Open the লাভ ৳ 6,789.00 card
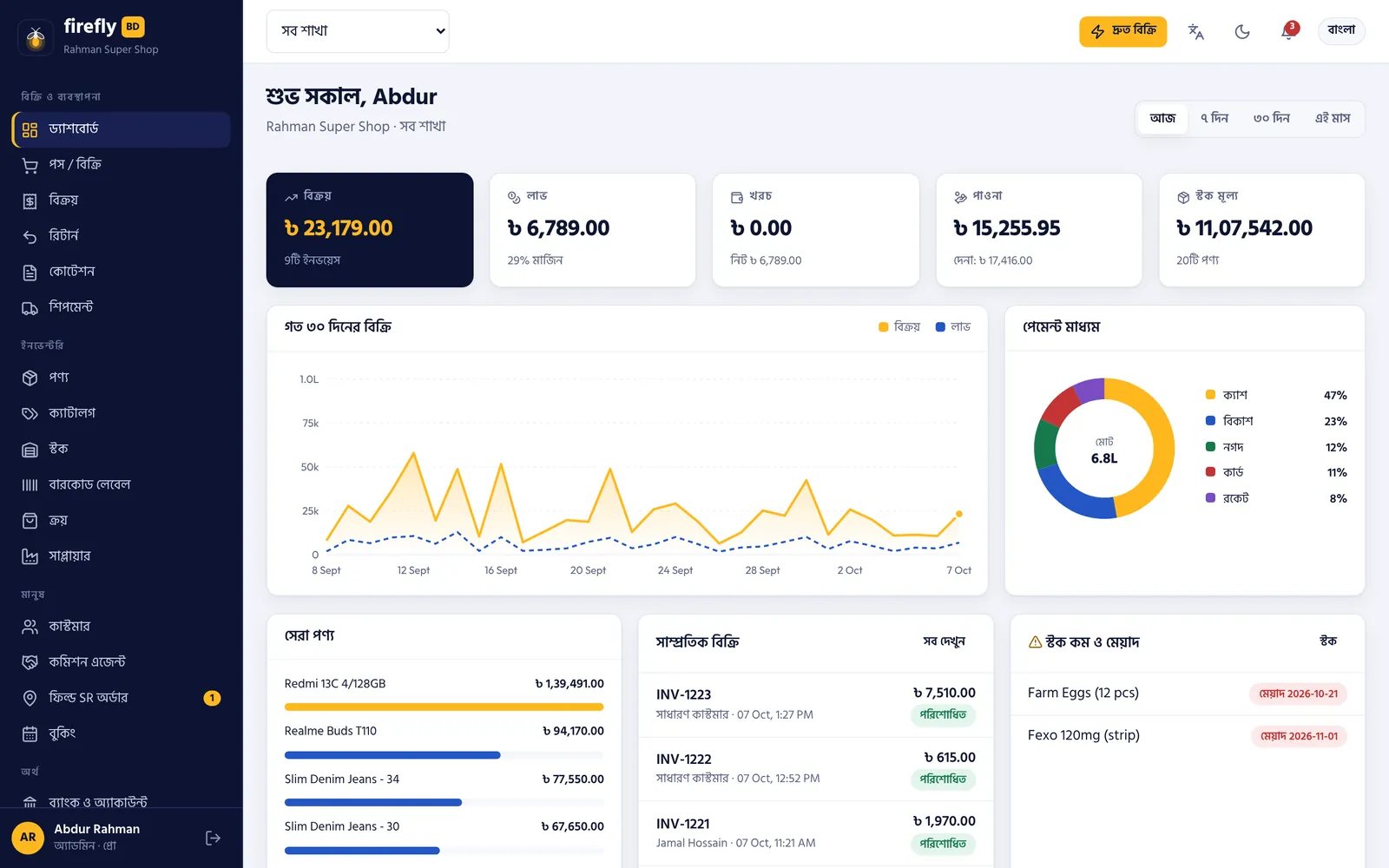The height and width of the screenshot is (868, 1389). pos(593,230)
